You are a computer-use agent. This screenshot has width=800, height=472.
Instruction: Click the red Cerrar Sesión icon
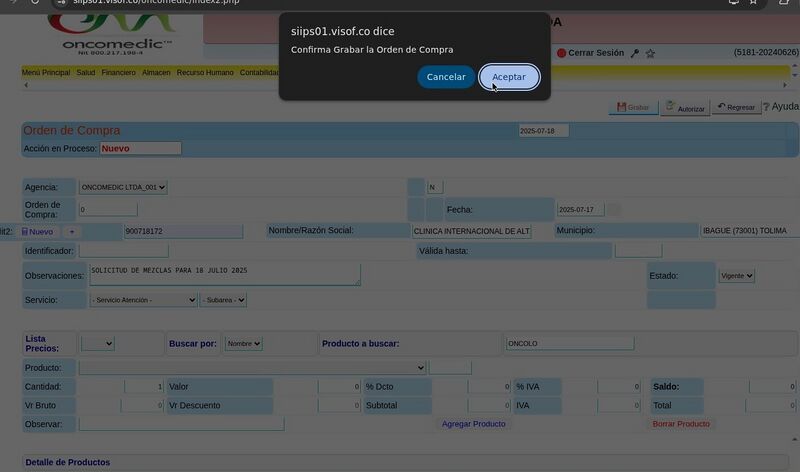(561, 53)
